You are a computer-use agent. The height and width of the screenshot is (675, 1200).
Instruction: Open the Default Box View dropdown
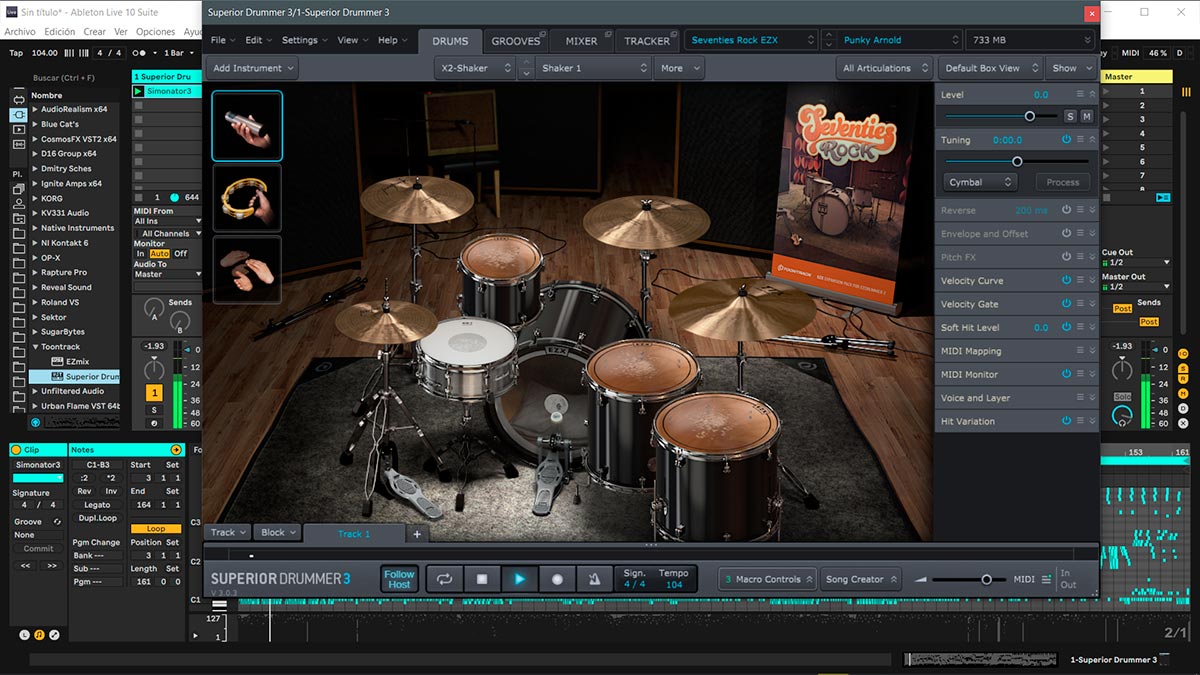coord(989,68)
